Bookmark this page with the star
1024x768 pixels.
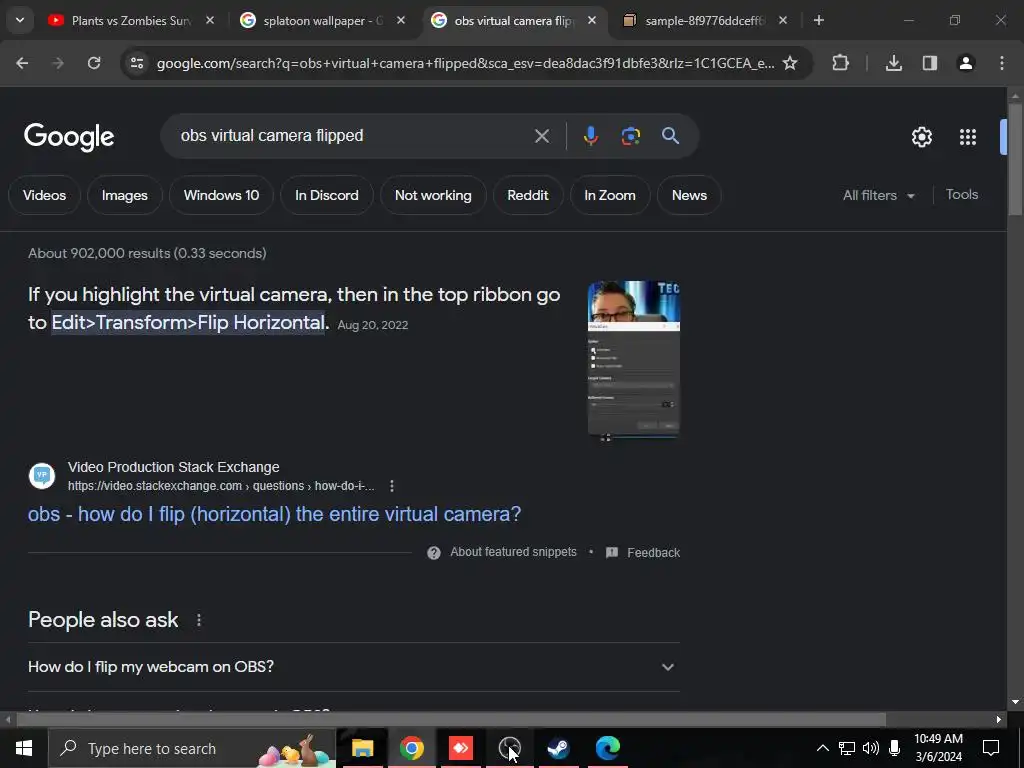click(x=790, y=63)
